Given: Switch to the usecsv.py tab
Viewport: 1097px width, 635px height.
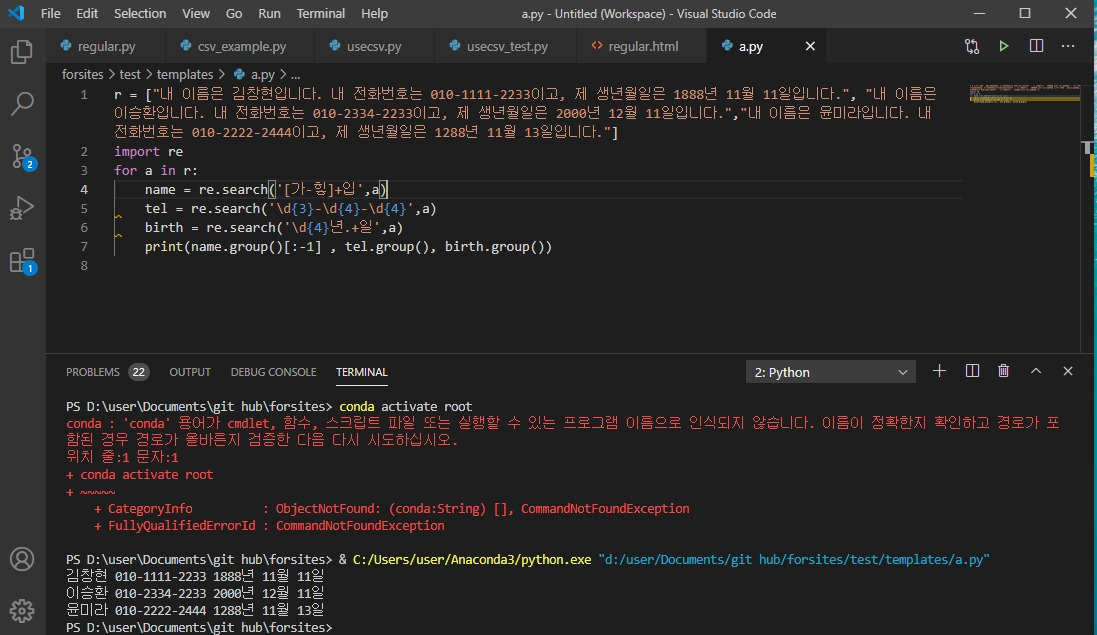Looking at the screenshot, I should [374, 46].
